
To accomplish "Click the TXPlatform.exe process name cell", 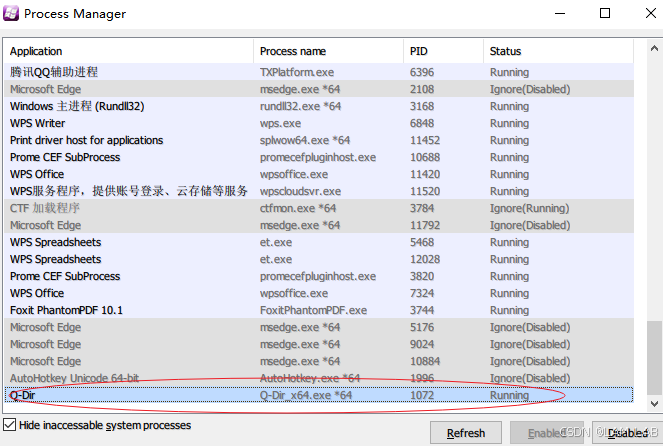I will [x=297, y=72].
